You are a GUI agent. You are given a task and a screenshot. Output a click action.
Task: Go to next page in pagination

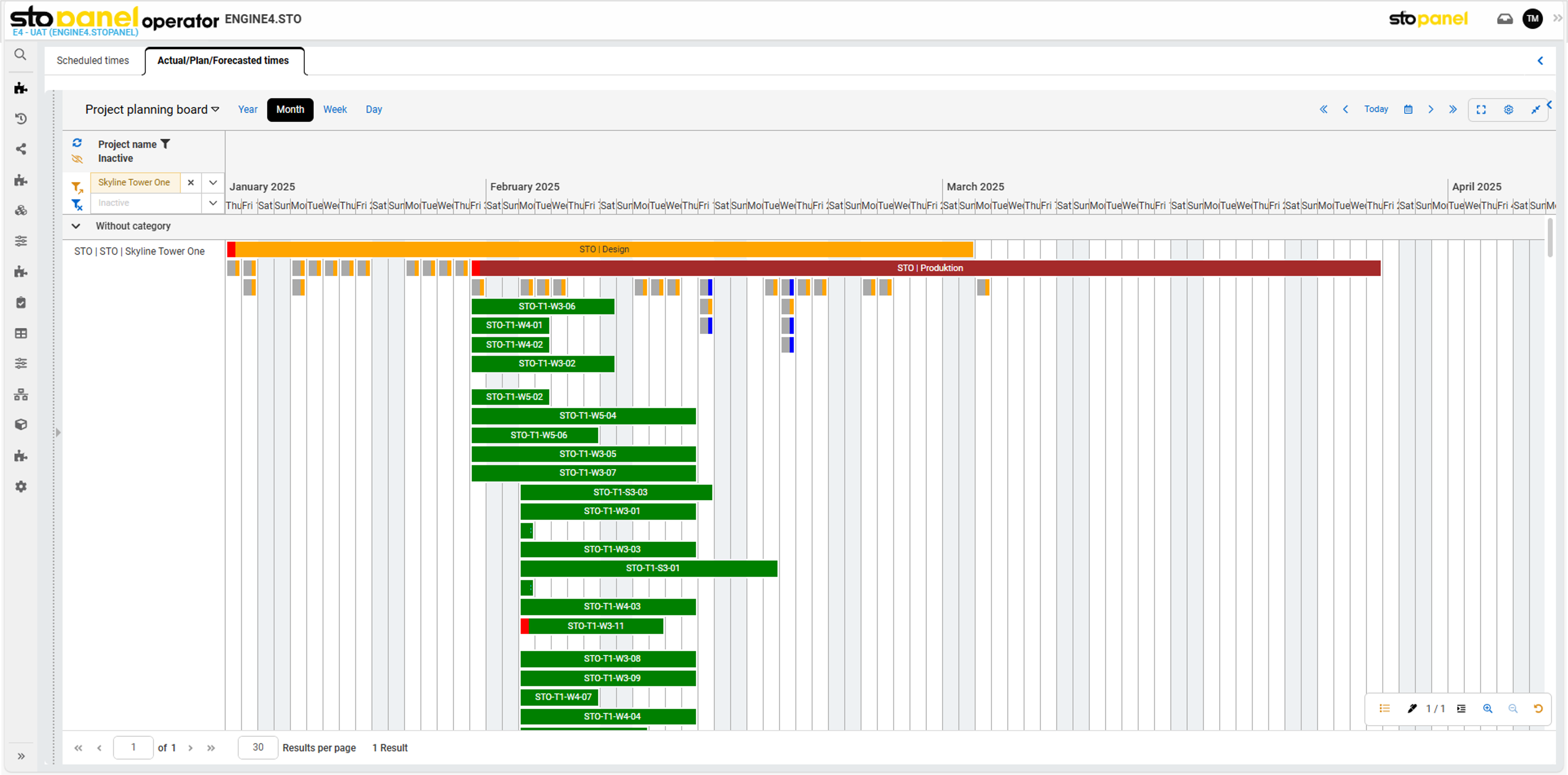191,748
